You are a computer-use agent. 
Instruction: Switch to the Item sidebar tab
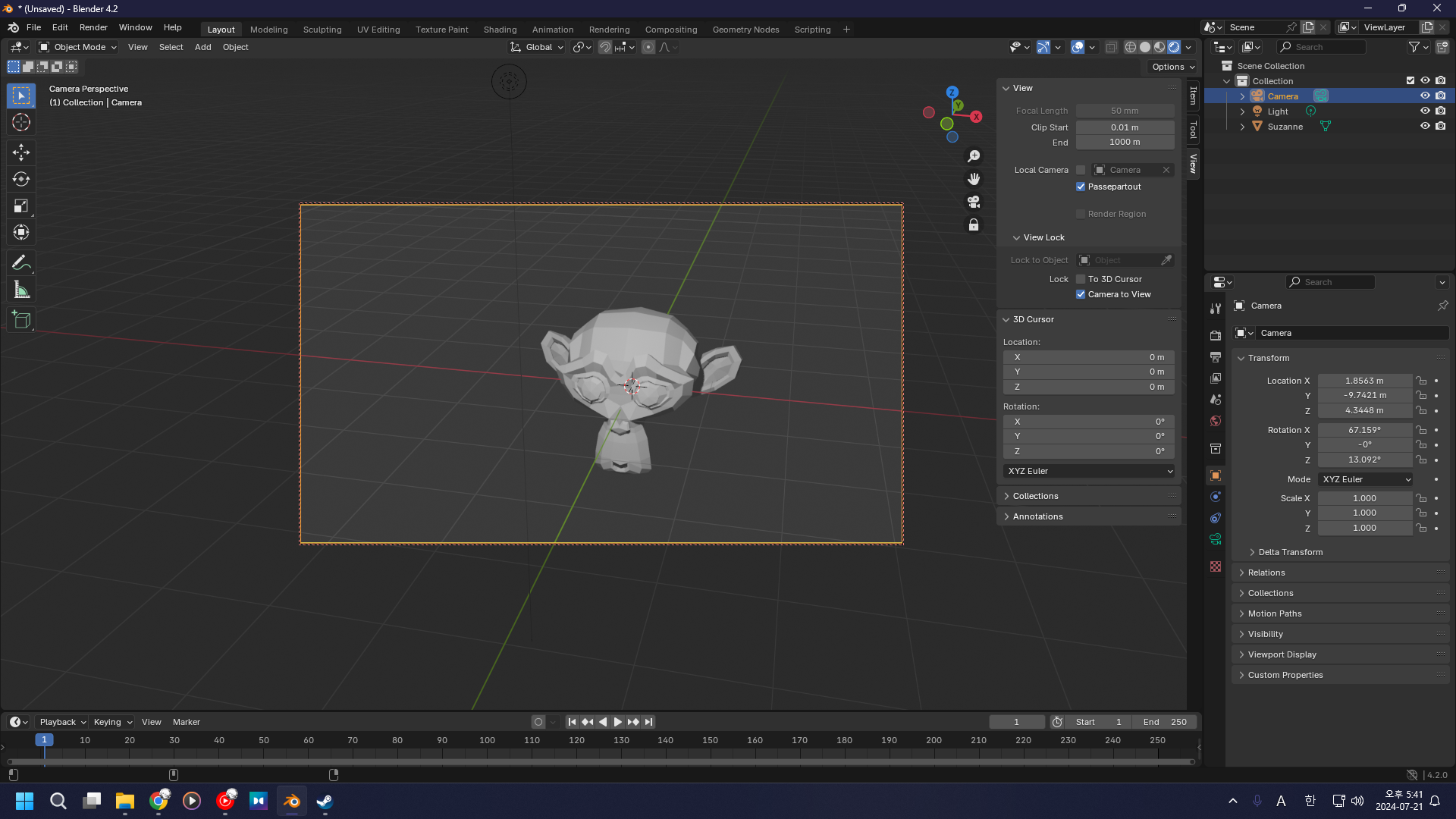[1193, 96]
